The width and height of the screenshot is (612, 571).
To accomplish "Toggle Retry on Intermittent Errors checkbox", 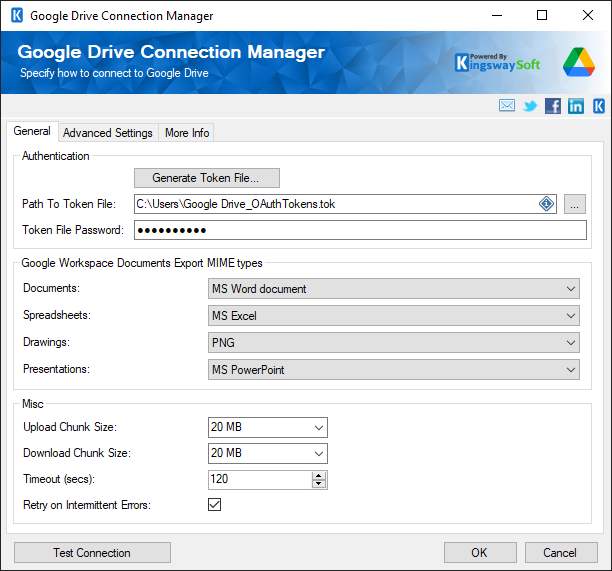I will click(214, 504).
